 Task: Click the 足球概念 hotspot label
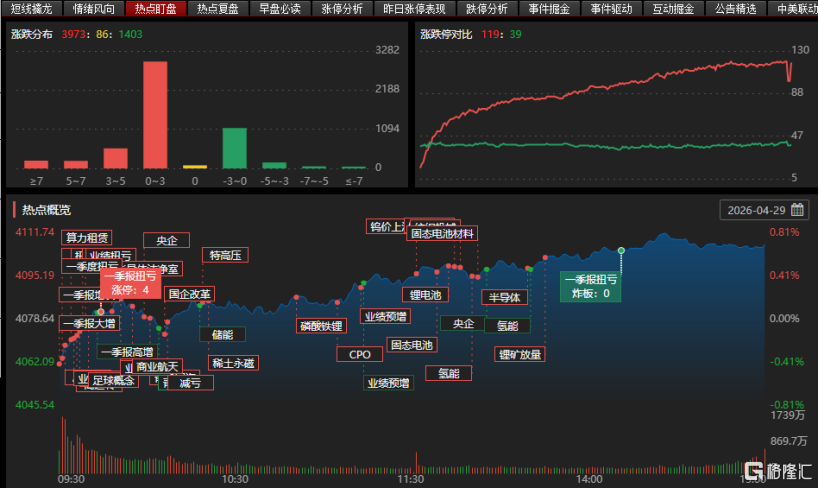tap(113, 380)
